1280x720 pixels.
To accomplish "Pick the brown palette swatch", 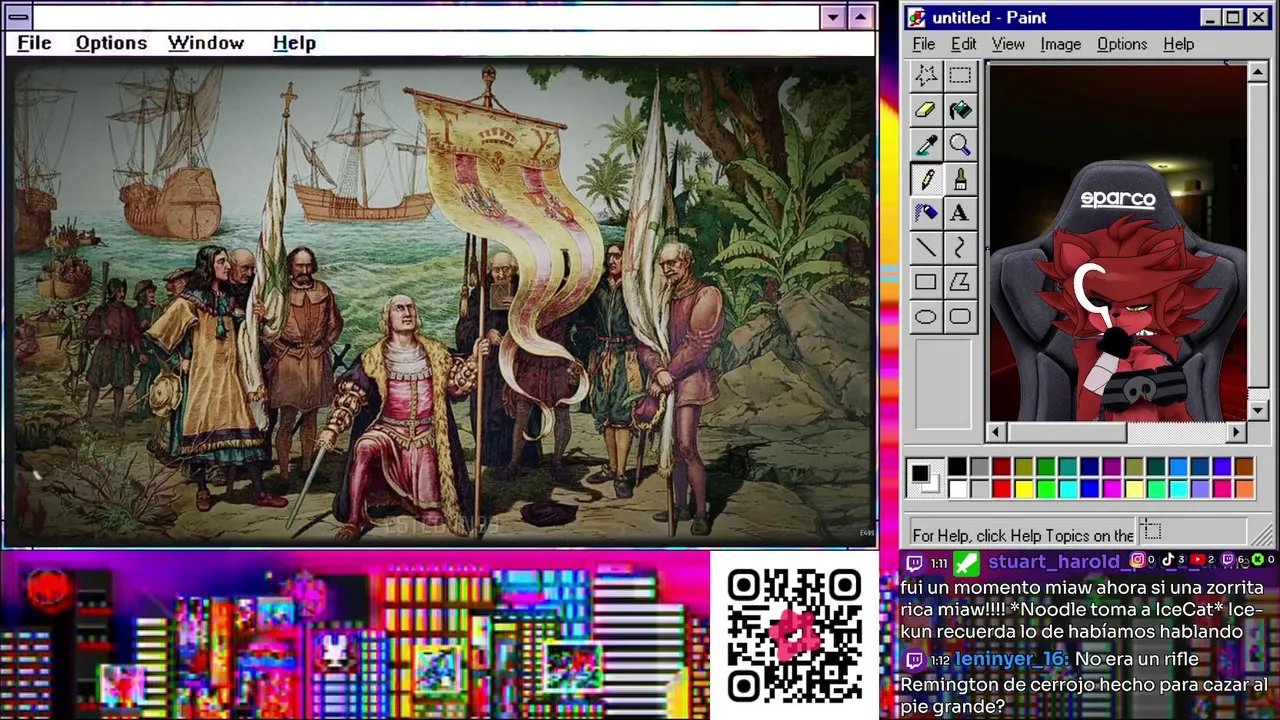I will 1243,467.
